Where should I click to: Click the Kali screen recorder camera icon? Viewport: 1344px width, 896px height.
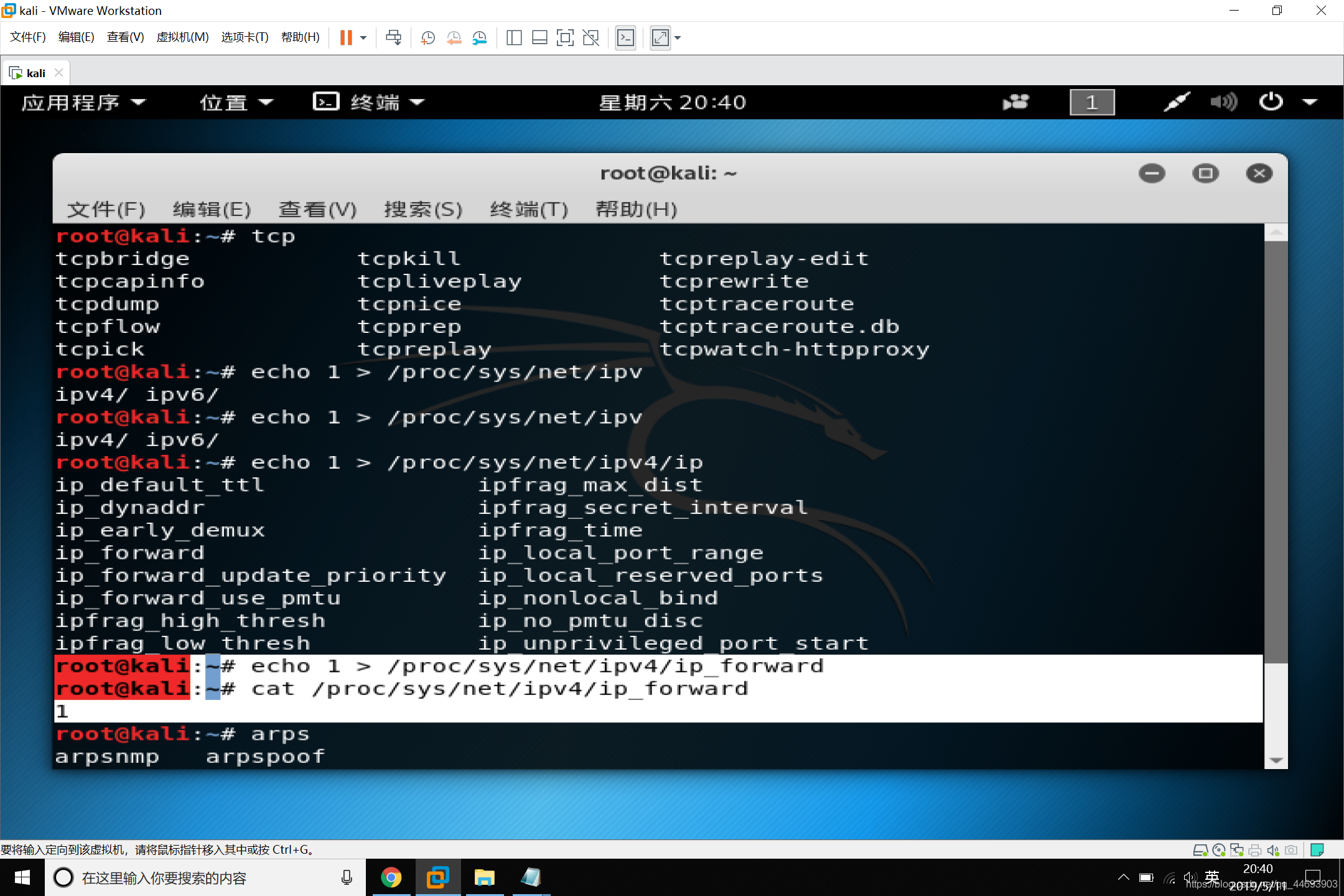(x=1015, y=102)
